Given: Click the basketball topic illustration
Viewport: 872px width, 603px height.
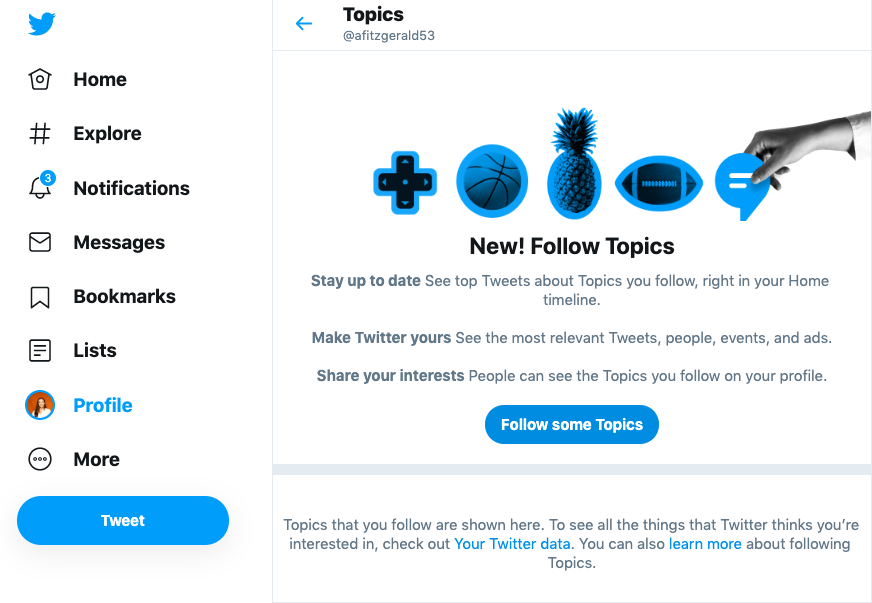Looking at the screenshot, I should click(492, 181).
